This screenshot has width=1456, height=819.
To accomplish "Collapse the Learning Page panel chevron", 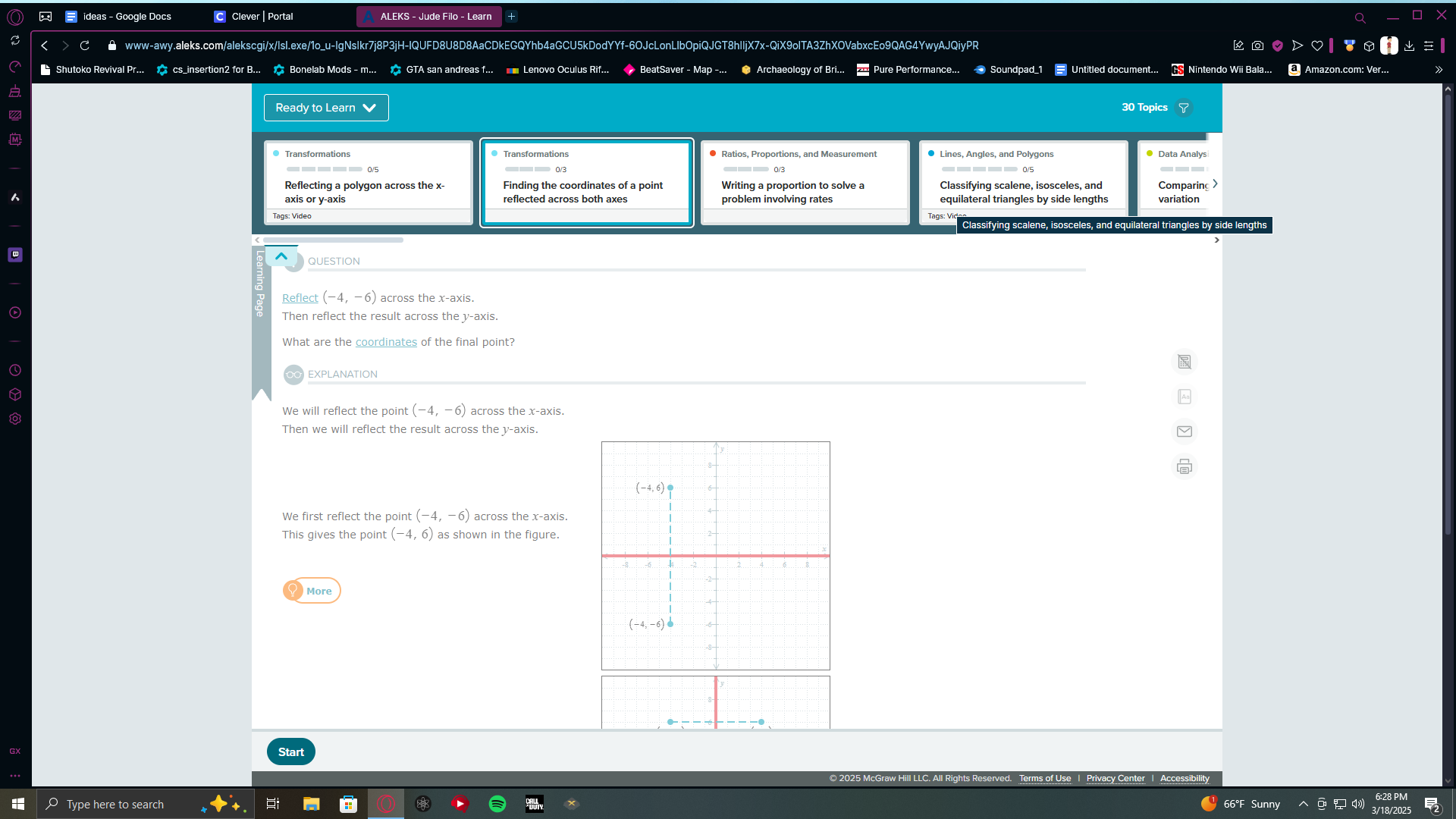I will [281, 256].
